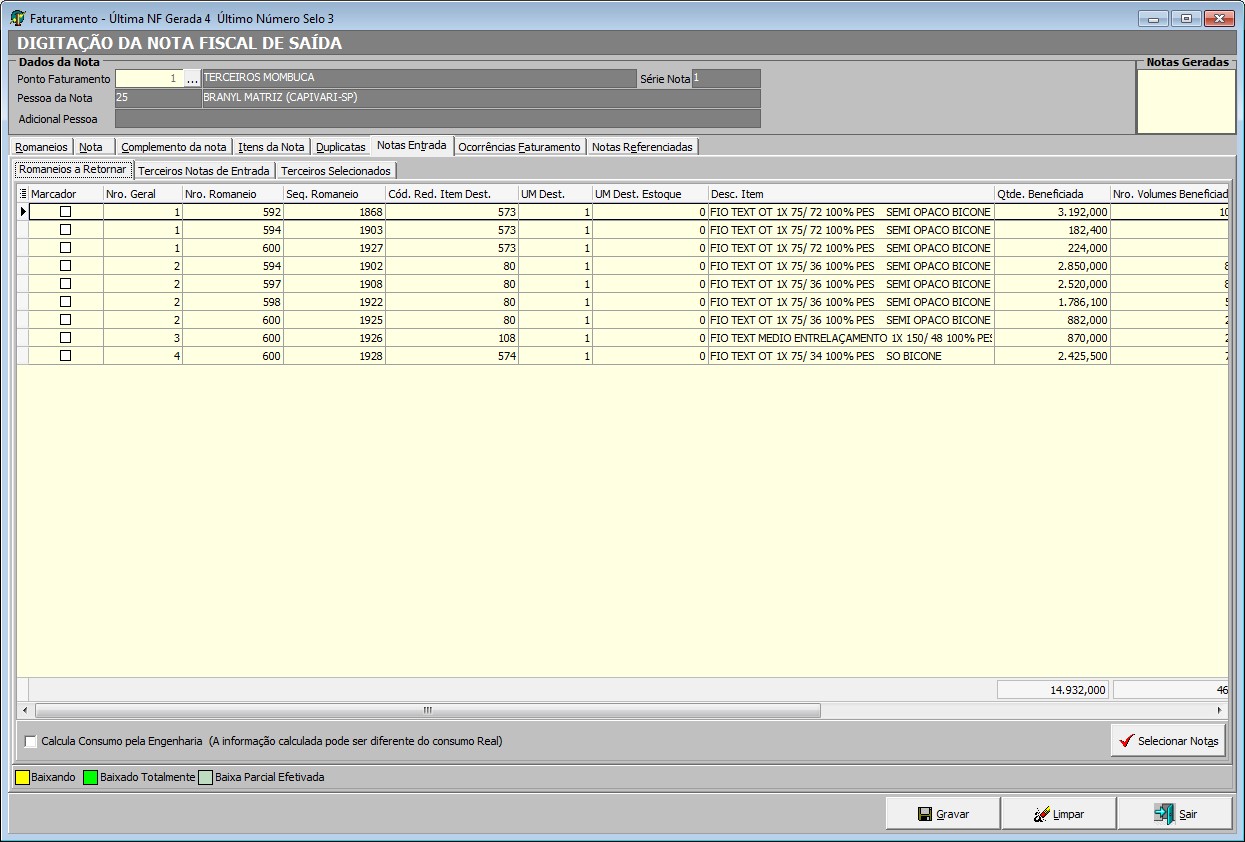Screen dimensions: 1245x842
Task: Click the Limpar clear button
Action: pos(1059,814)
